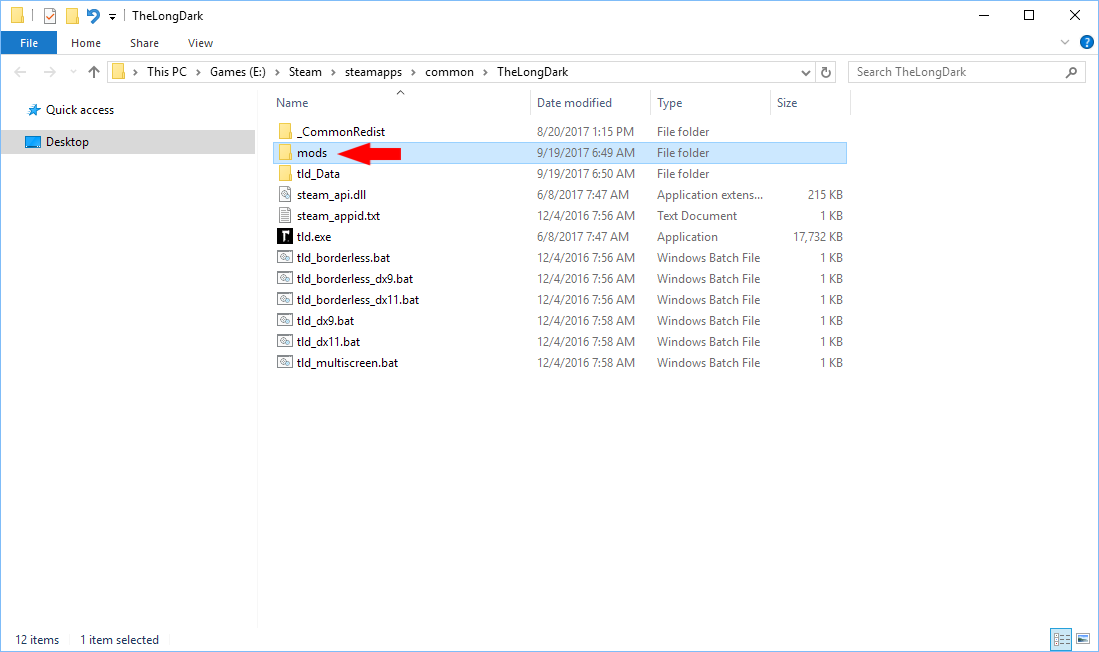The height and width of the screenshot is (652, 1099).
Task: Open Help with the question mark icon
Action: pyautogui.click(x=1086, y=43)
